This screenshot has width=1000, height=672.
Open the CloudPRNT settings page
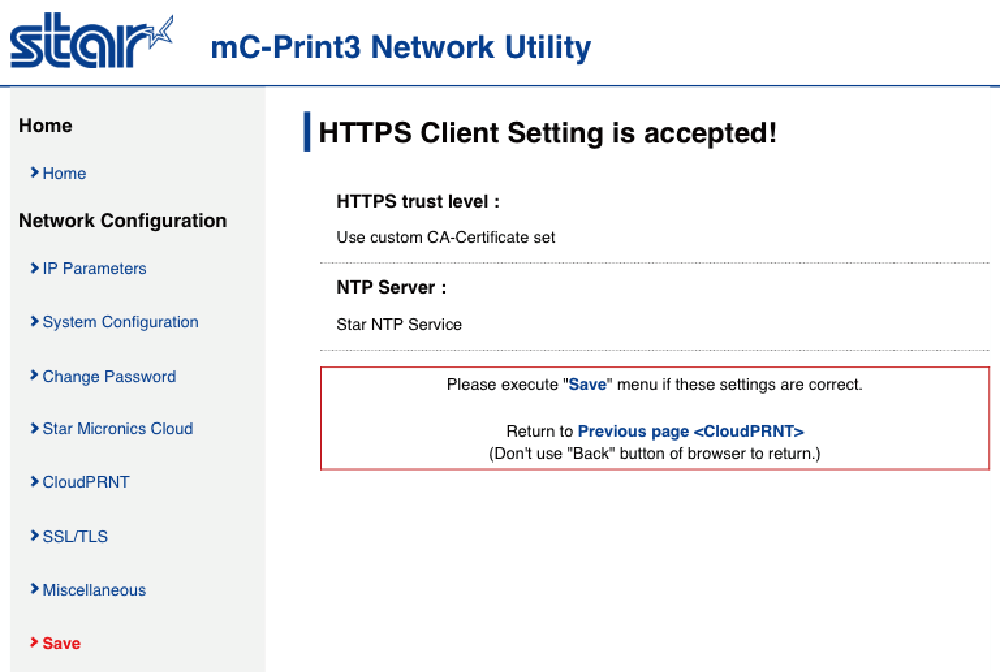coord(86,482)
